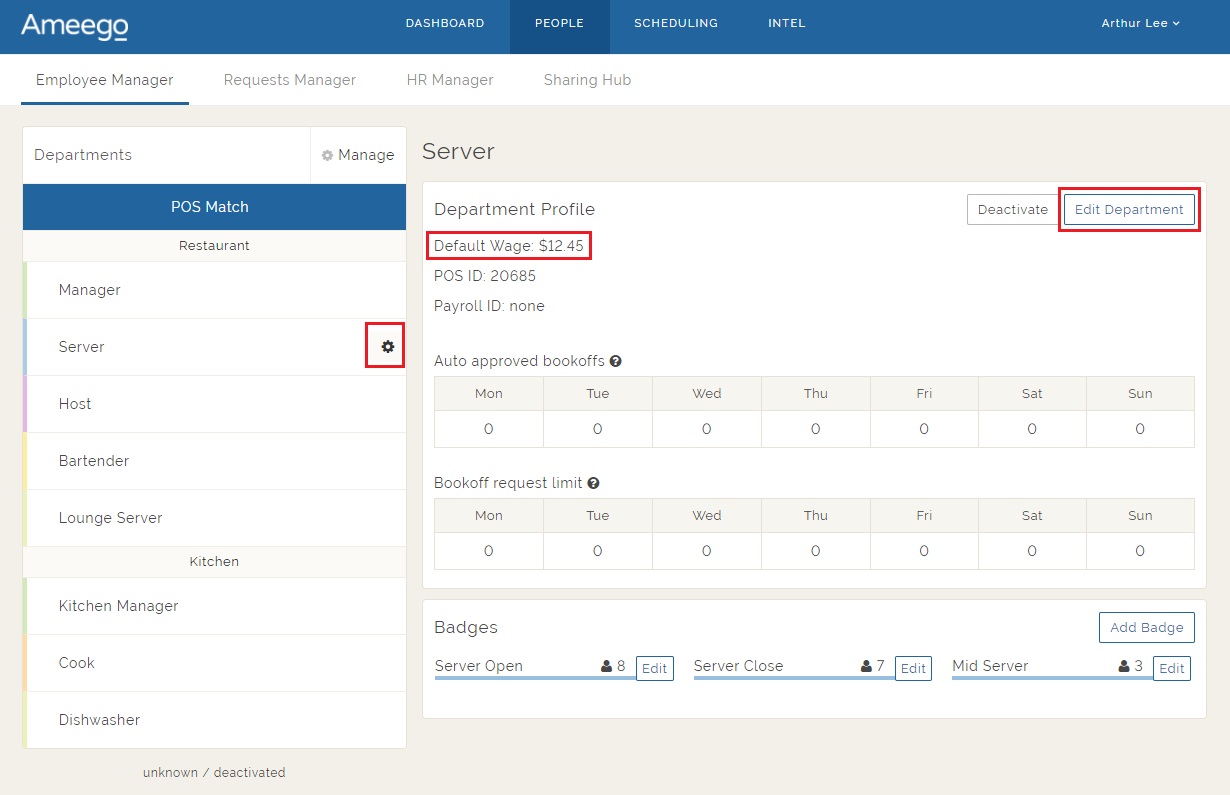Click the person icon on Server Close badge
The width and height of the screenshot is (1230, 795).
[866, 666]
